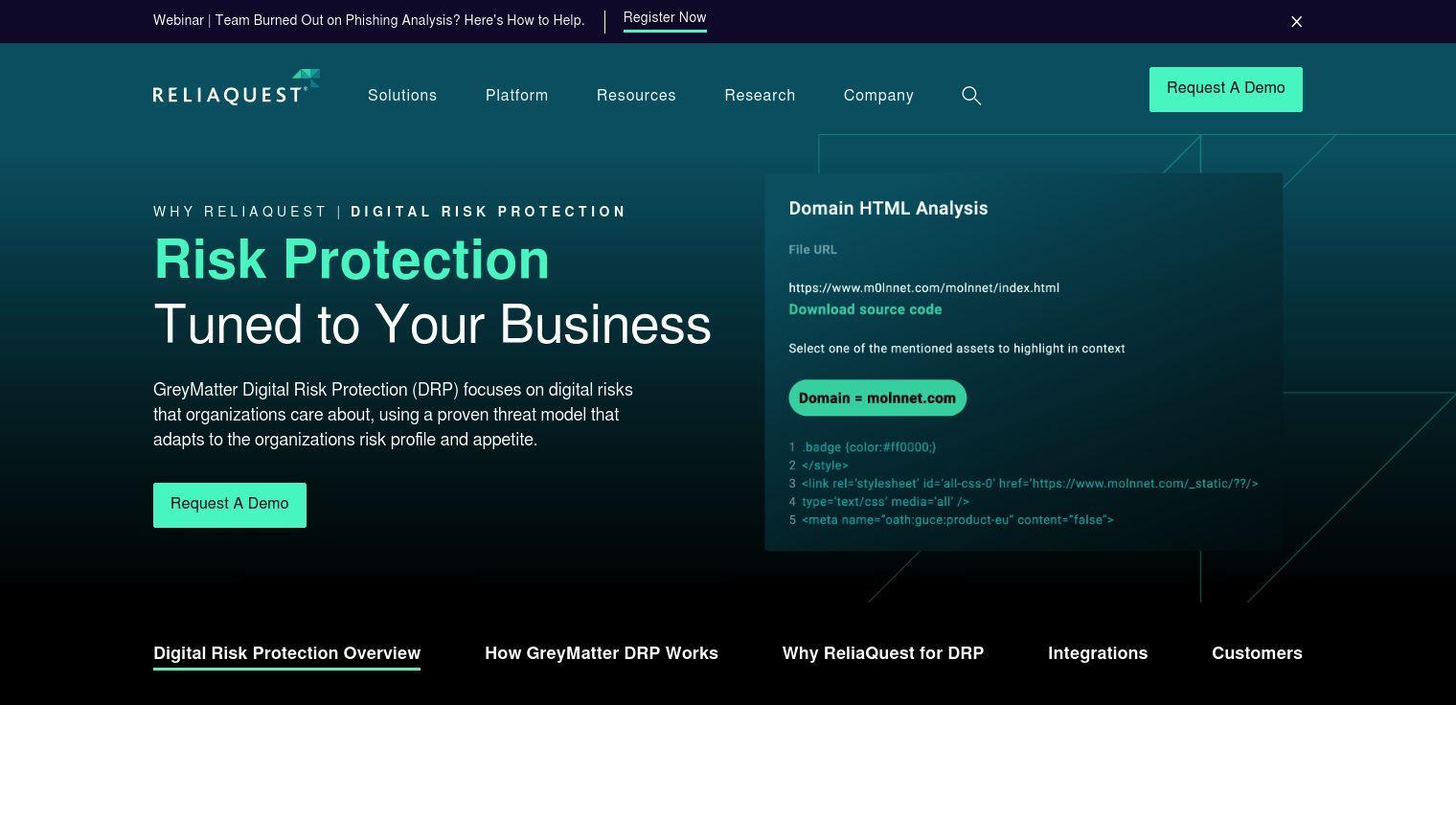Click the header Request A Demo button
Image resolution: width=1456 pixels, height=819 pixels.
coord(1226,89)
